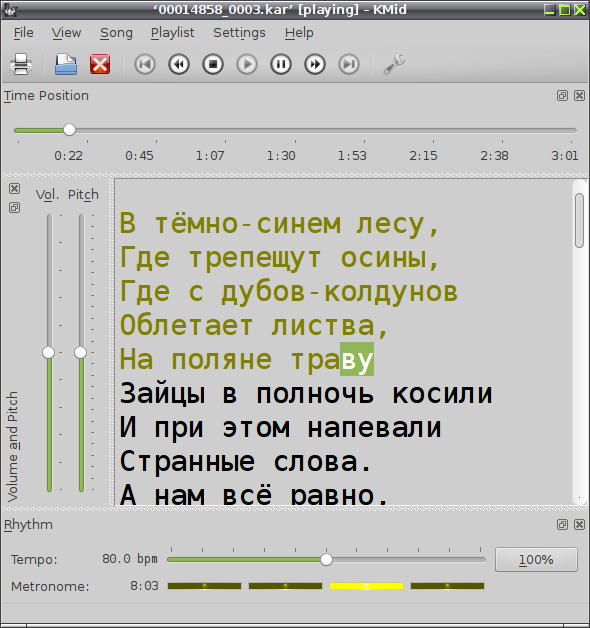
Task: Click the lyric line 'Странные слова.'
Action: [x=246, y=462]
